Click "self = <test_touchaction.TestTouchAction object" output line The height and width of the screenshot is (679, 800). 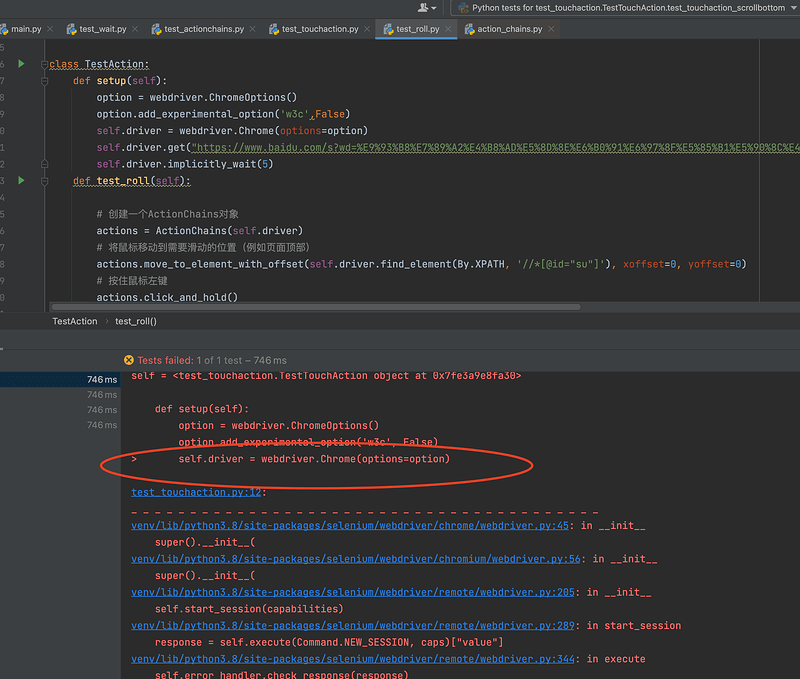(x=326, y=376)
